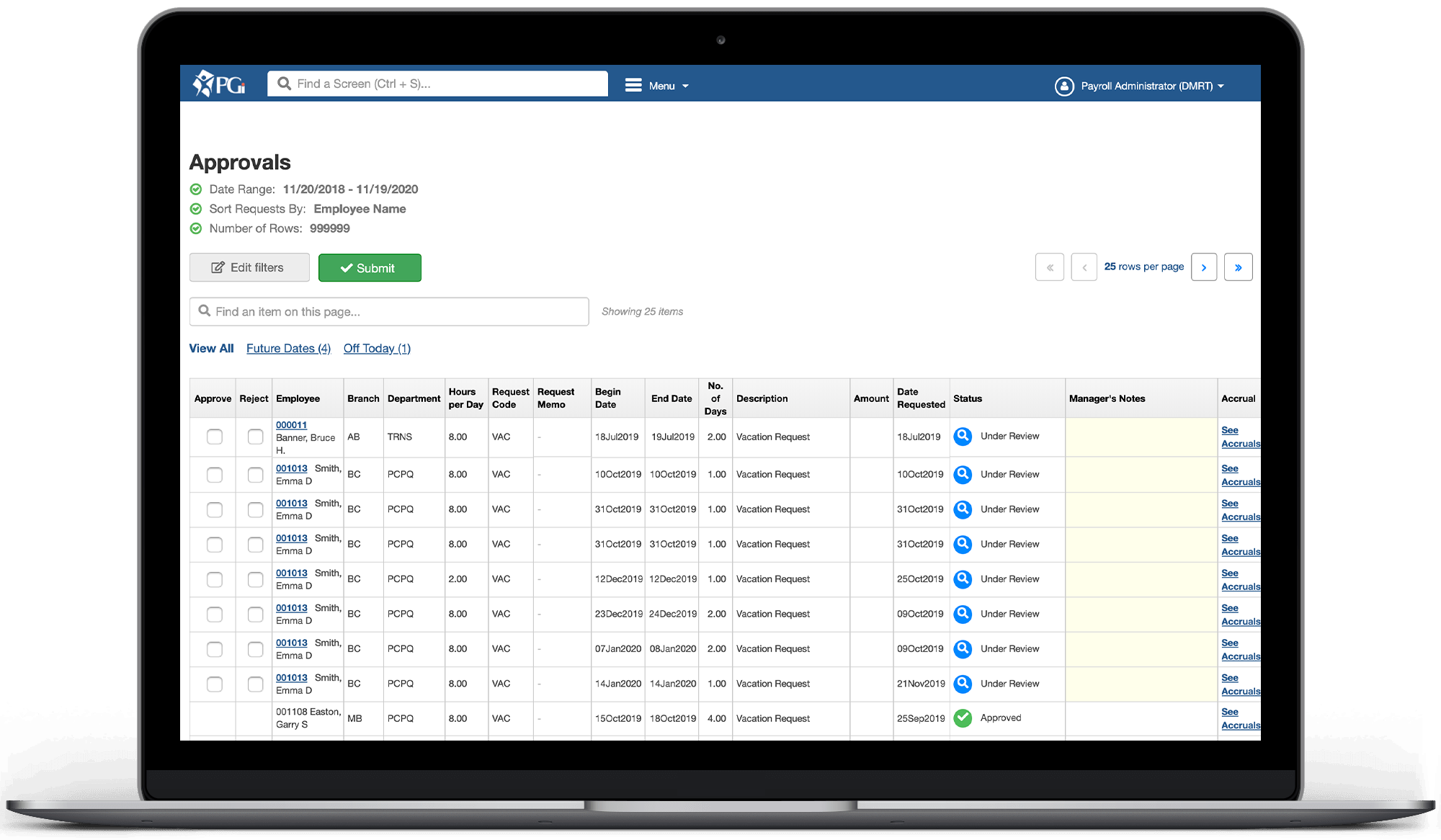Check Approve for Bruce Banner's vacation request

click(213, 437)
